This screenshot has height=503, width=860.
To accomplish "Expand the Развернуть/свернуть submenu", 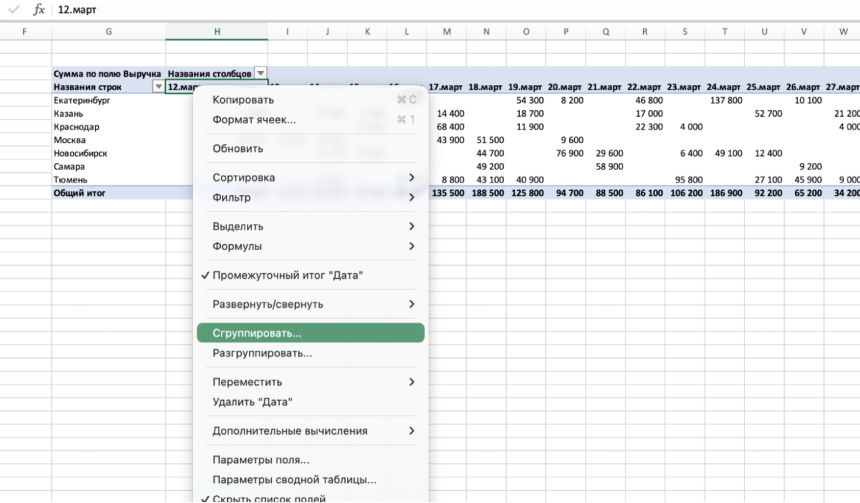I will [310, 304].
